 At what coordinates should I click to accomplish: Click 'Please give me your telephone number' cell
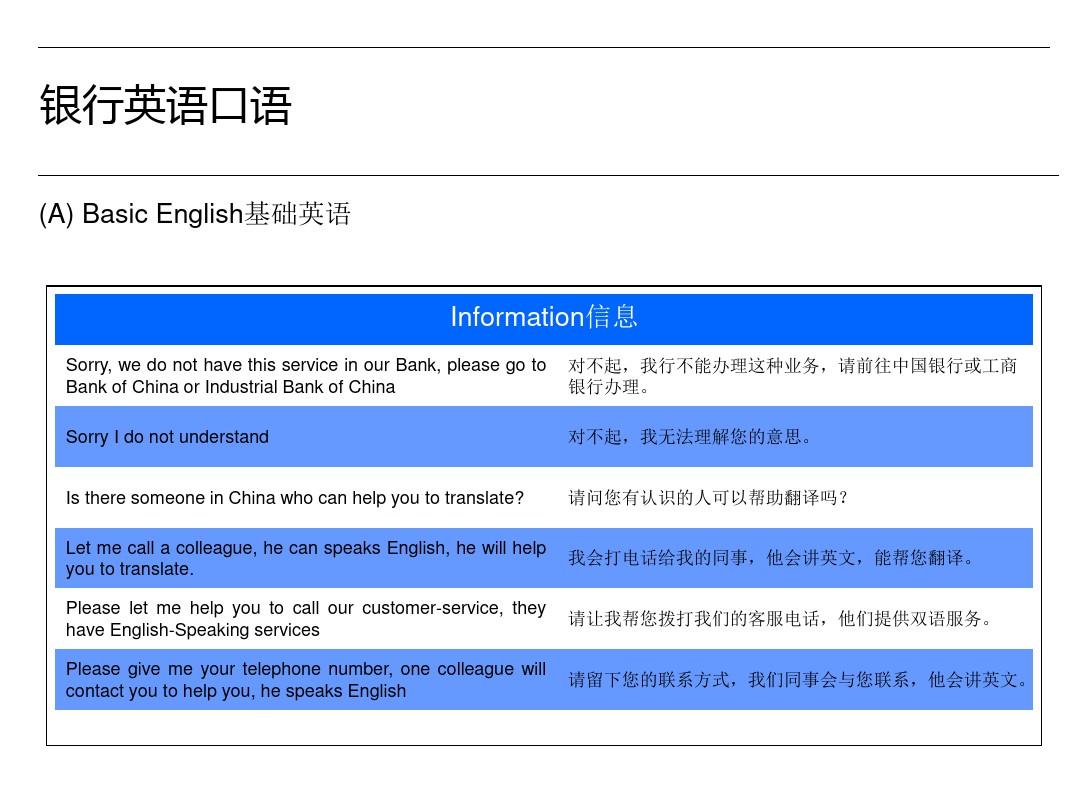click(306, 679)
